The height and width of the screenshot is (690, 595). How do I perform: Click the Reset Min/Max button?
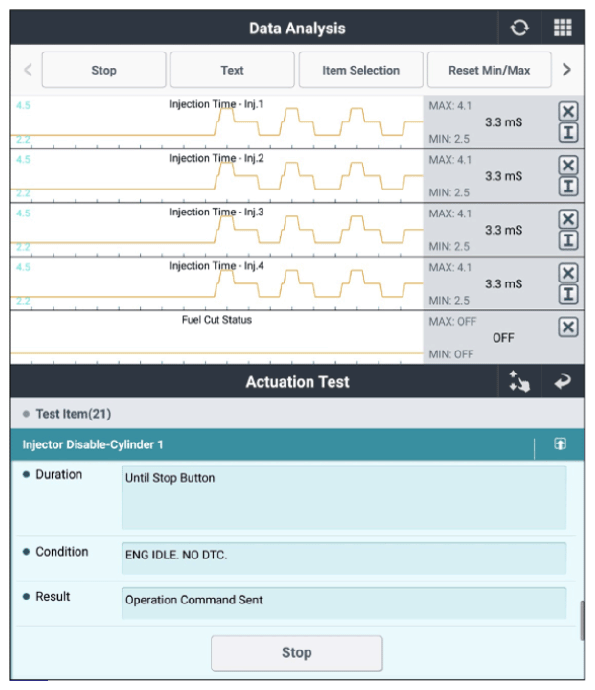[489, 70]
